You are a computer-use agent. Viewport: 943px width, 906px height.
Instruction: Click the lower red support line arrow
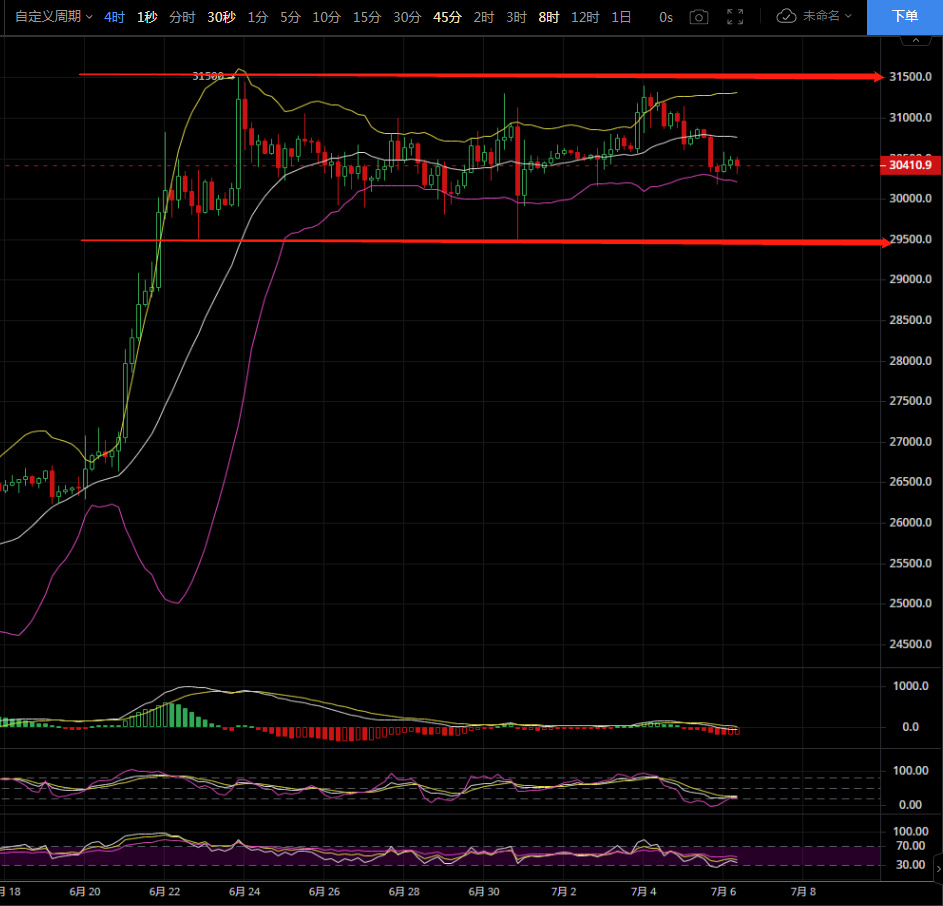click(x=880, y=242)
